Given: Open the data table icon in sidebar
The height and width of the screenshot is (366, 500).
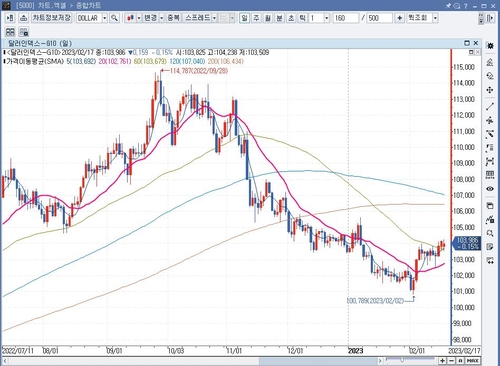Looking at the screenshot, I should tap(490, 174).
